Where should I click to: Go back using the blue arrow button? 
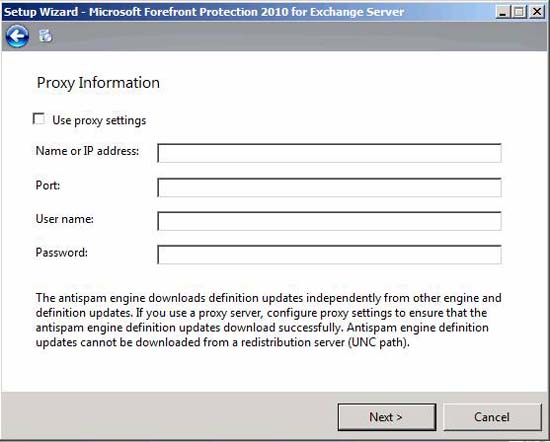click(17, 36)
